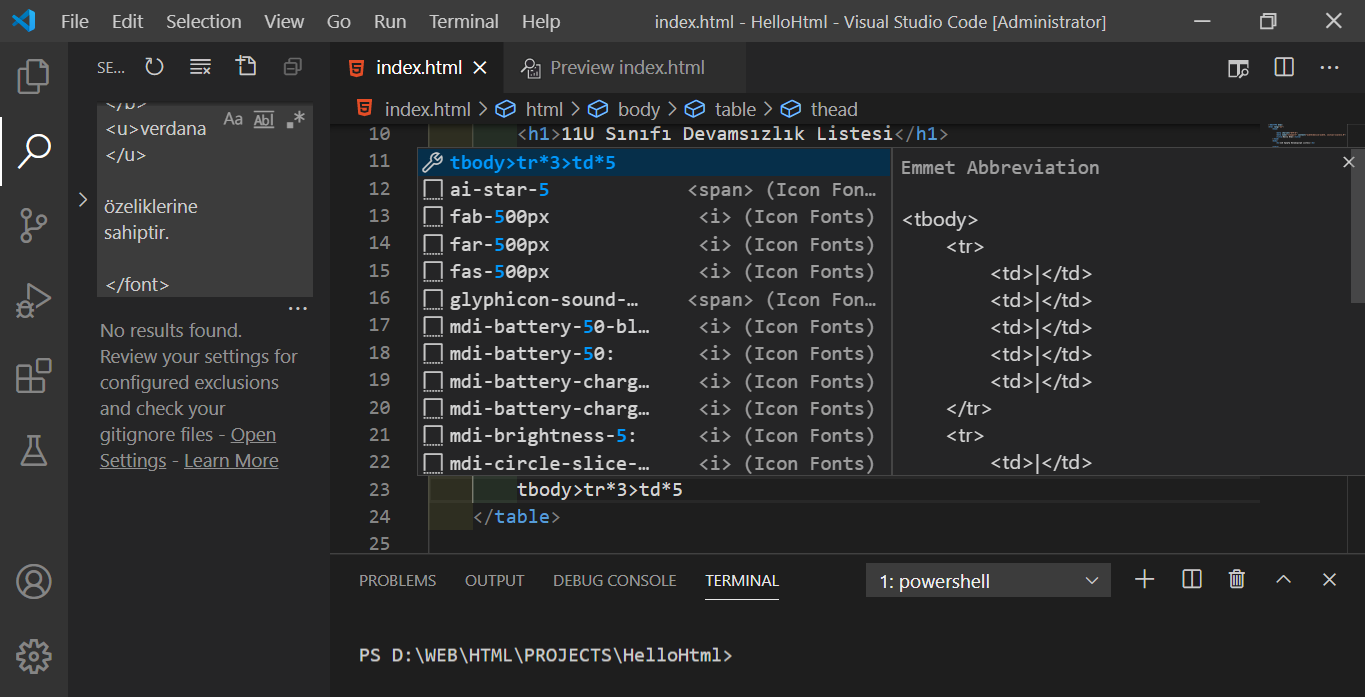Toggle Match Whole Word search option
This screenshot has width=1365, height=697.
tap(264, 119)
